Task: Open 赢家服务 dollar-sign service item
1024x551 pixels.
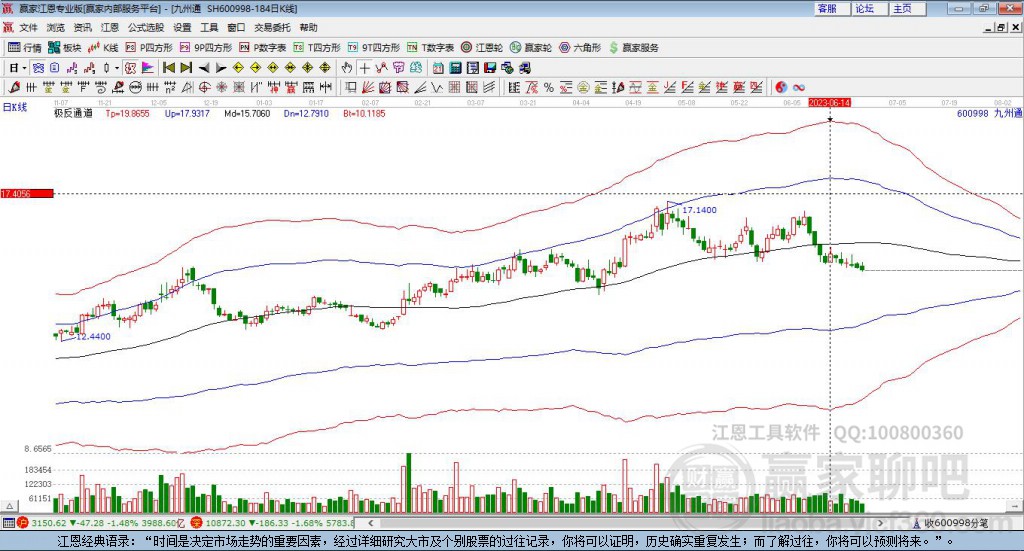Action: tap(634, 48)
